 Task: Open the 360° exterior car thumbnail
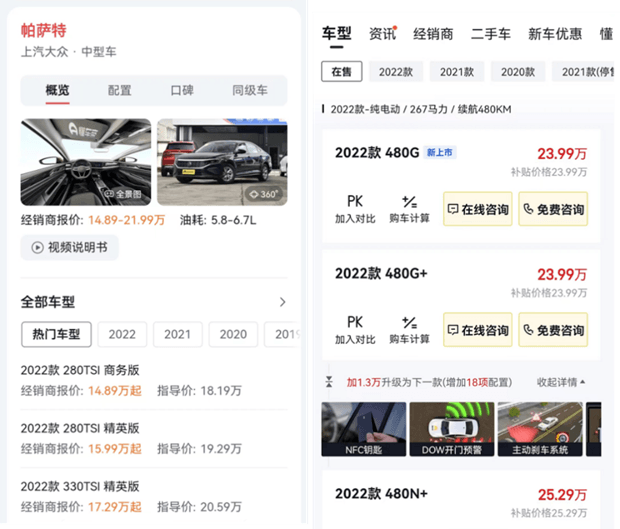click(x=222, y=162)
